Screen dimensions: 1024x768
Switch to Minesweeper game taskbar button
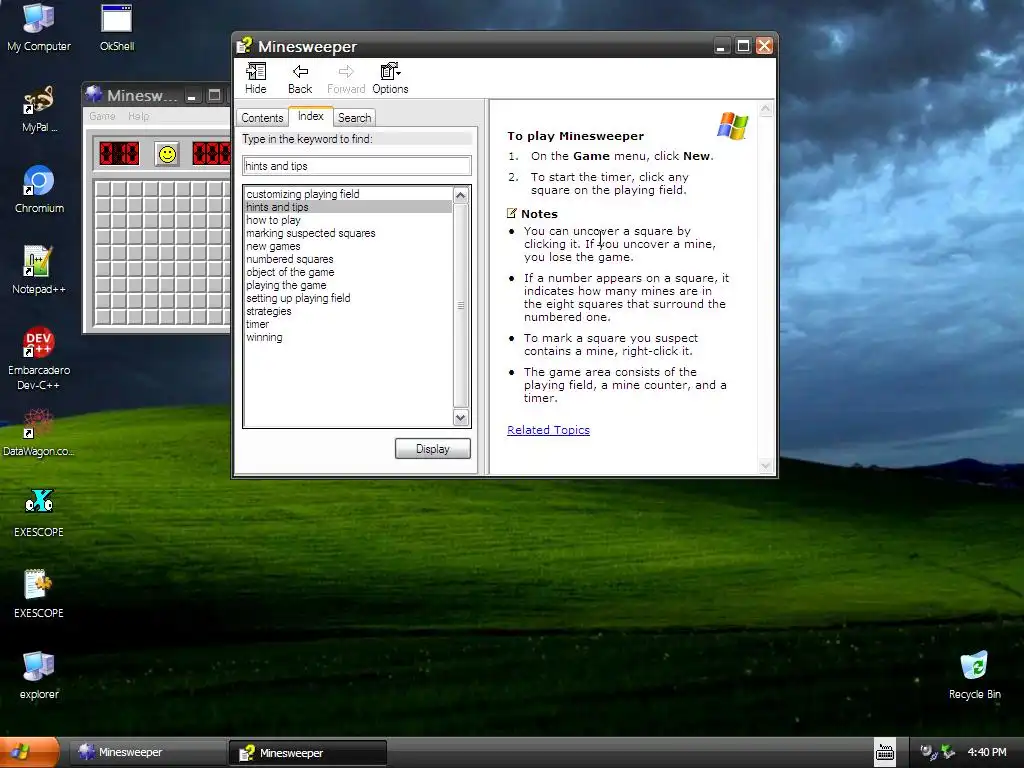146,752
